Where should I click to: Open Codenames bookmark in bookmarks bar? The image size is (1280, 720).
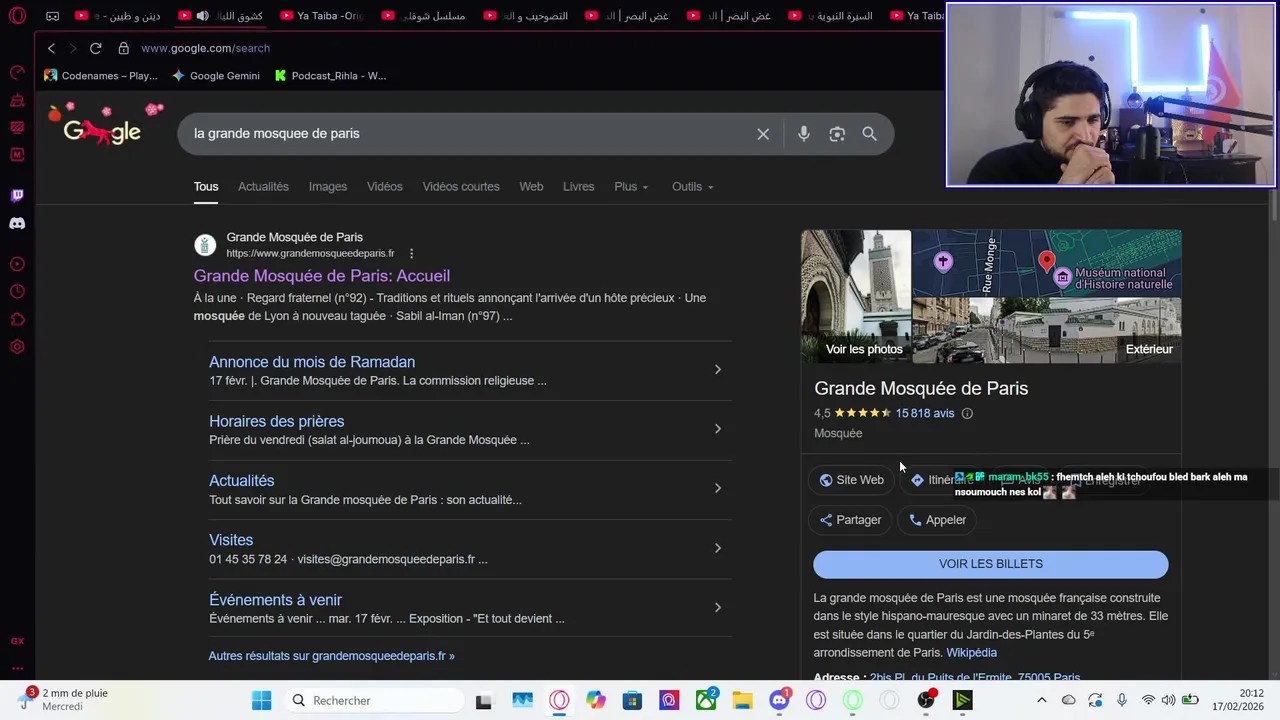coord(101,76)
